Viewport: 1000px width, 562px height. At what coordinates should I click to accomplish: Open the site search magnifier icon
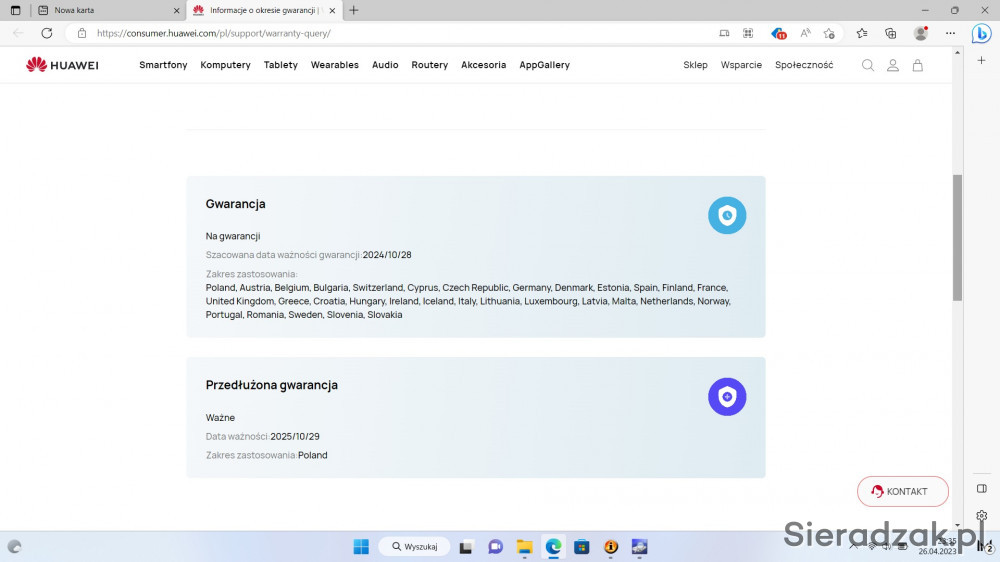867,65
